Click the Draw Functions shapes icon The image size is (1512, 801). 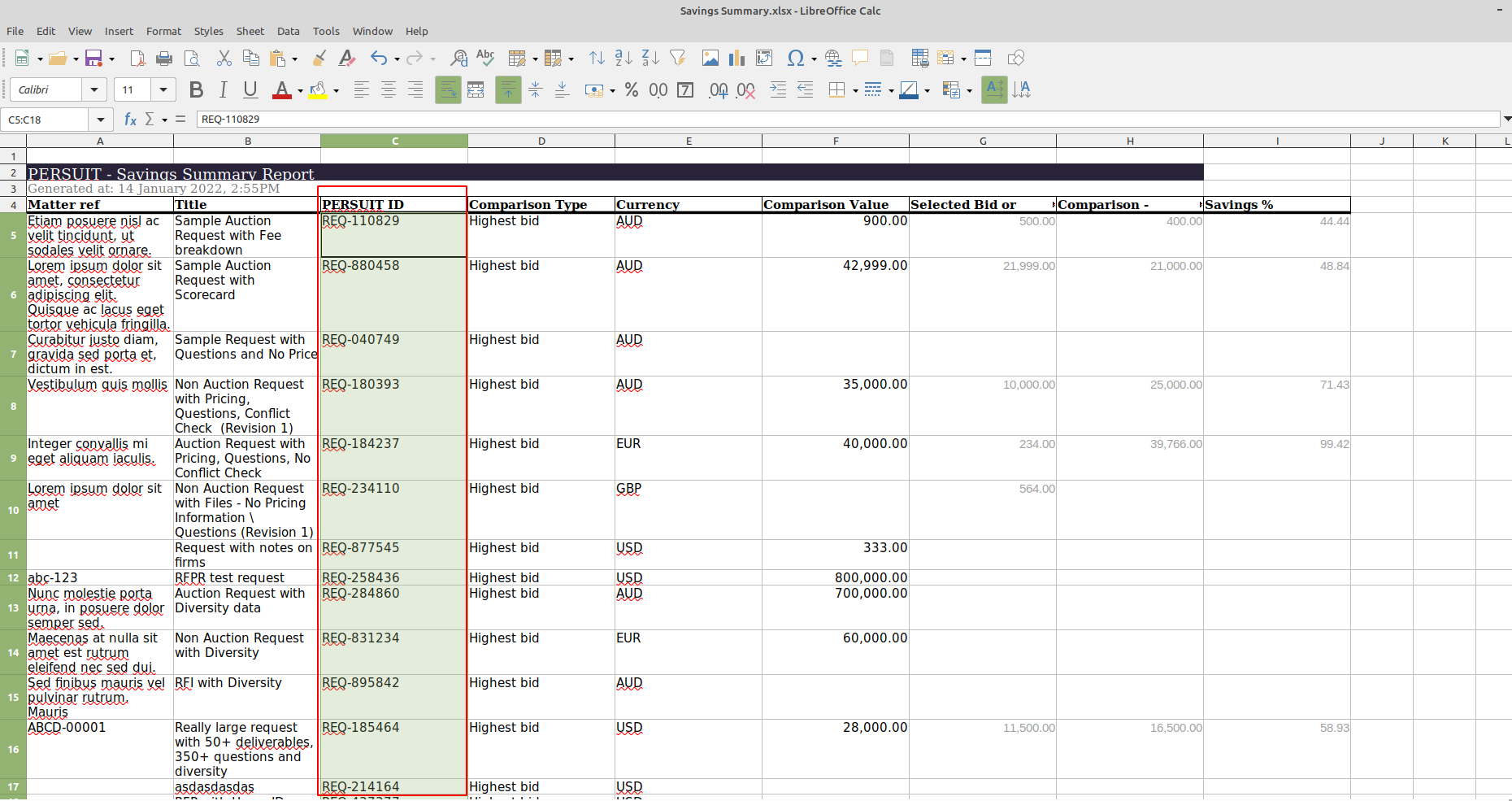coord(1015,59)
